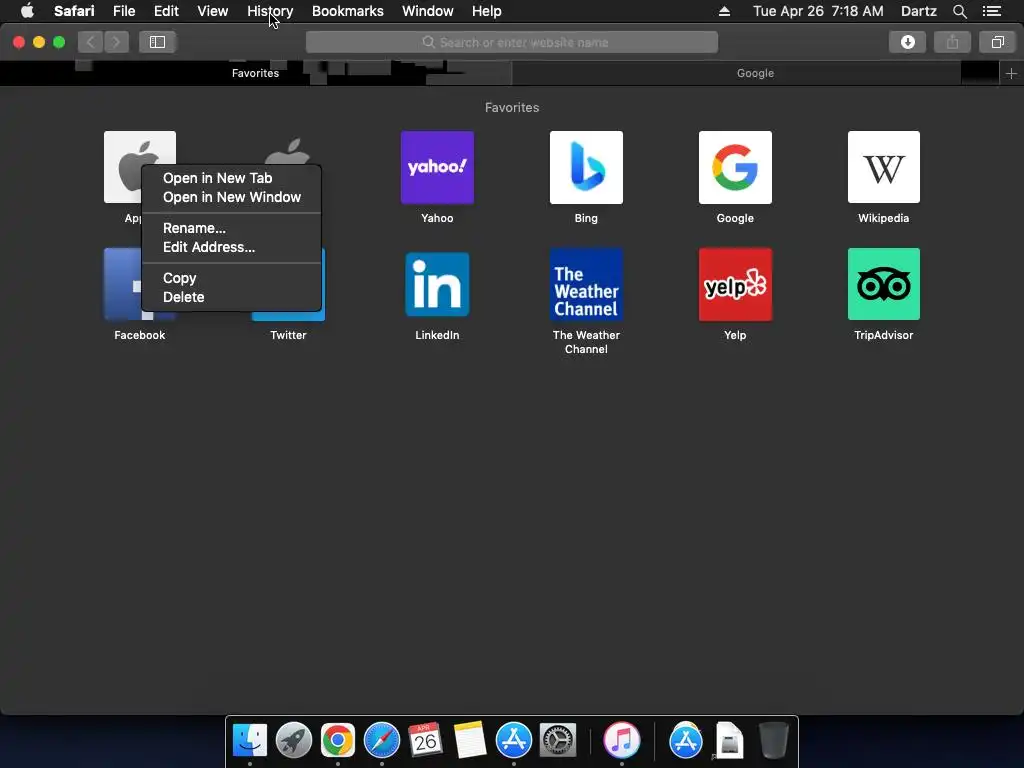The height and width of the screenshot is (768, 1024).
Task: Show the tab overview button
Action: point(997,42)
